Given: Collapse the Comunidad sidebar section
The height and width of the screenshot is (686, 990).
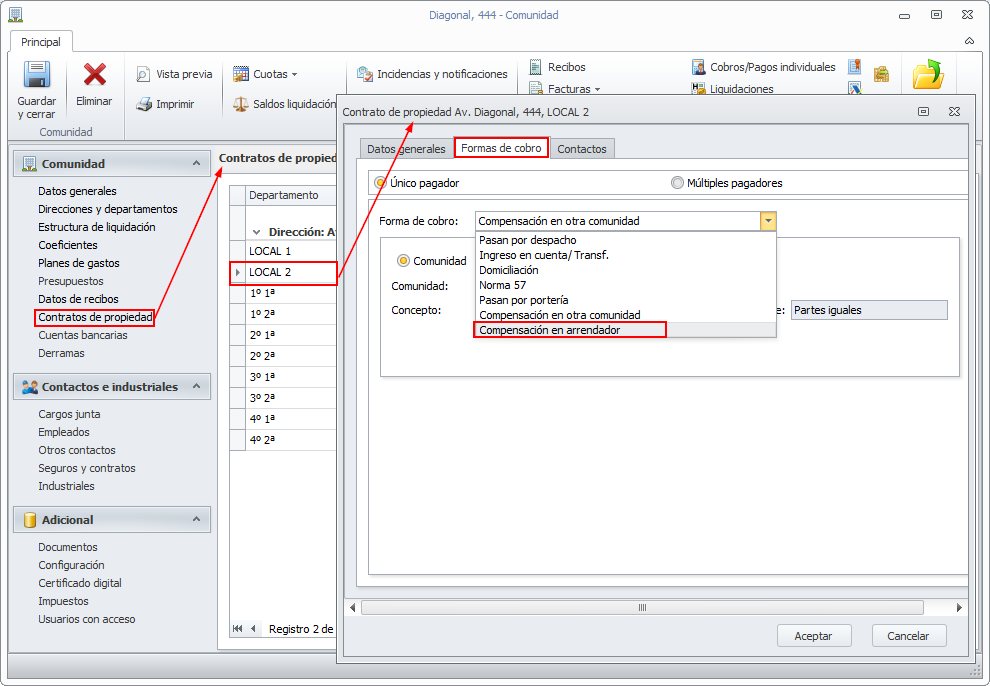Looking at the screenshot, I should pos(196,163).
